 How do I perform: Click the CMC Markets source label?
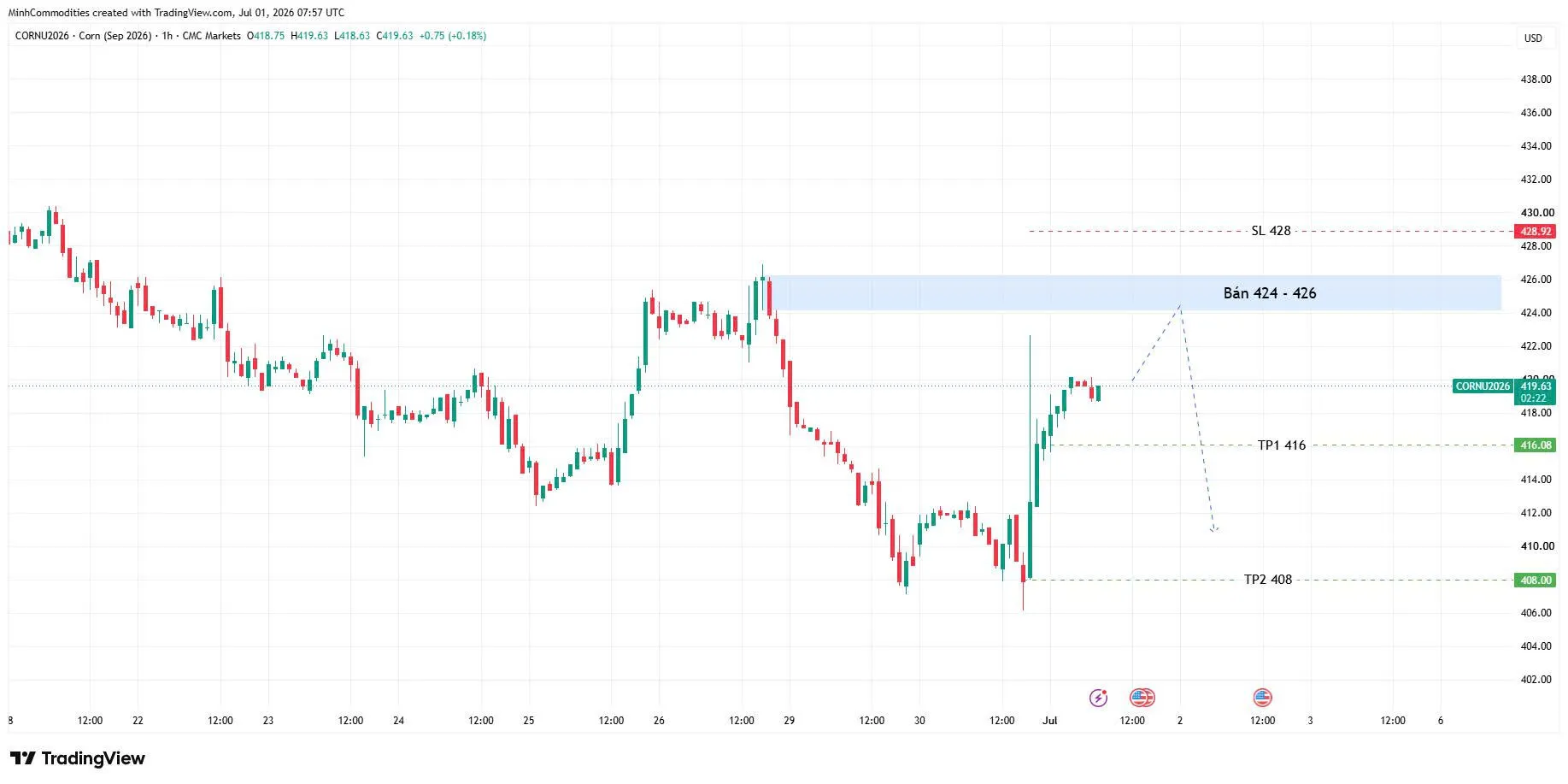point(211,36)
